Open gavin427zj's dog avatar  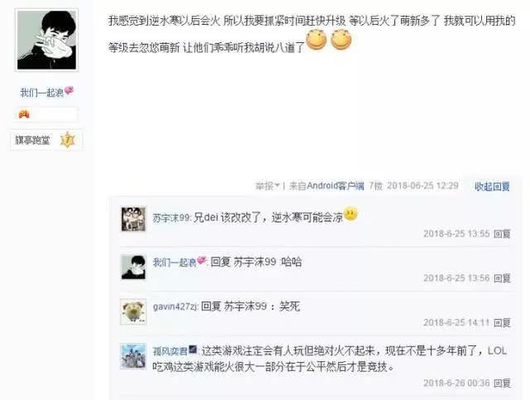(134, 312)
